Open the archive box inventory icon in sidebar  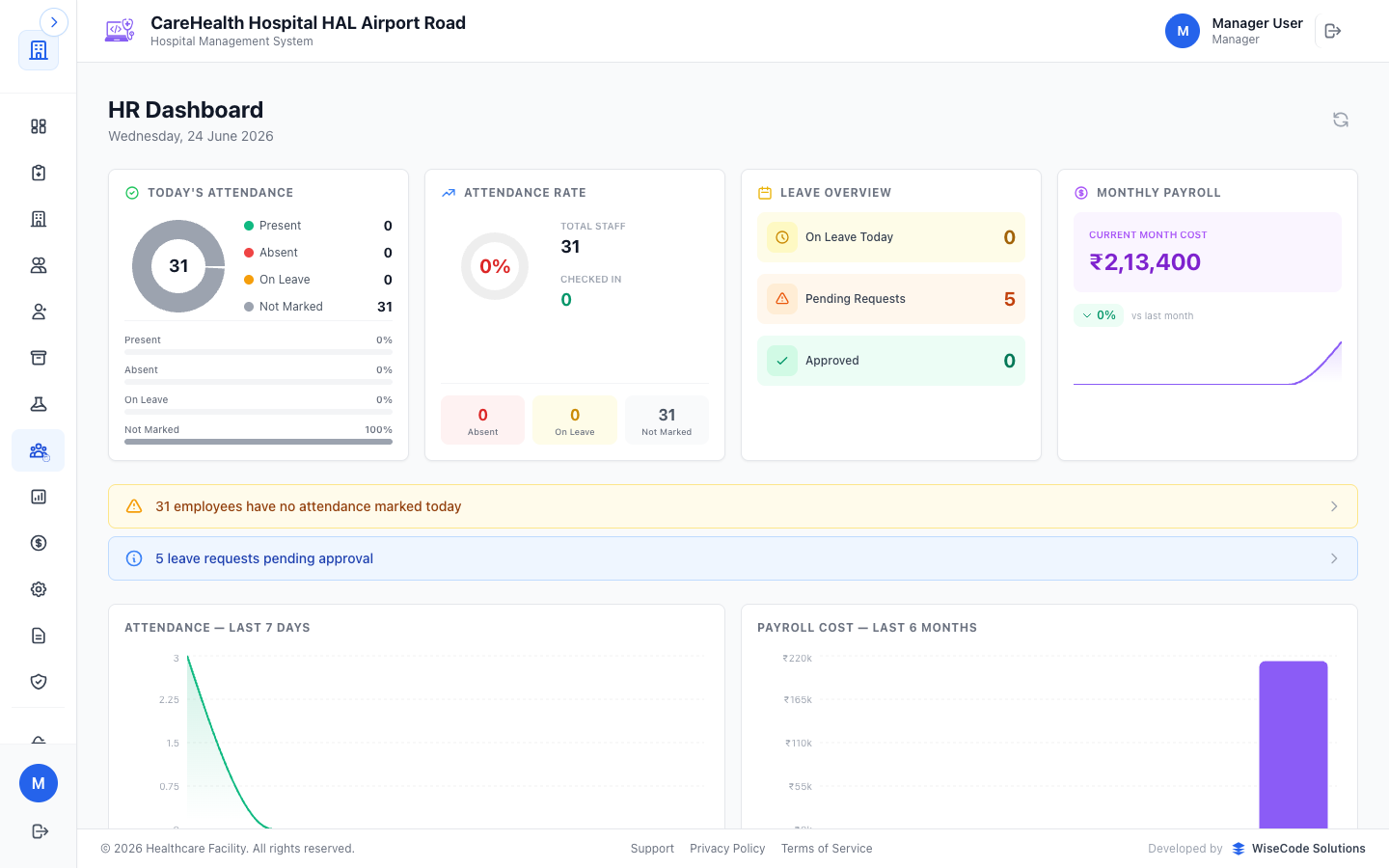pos(39,358)
